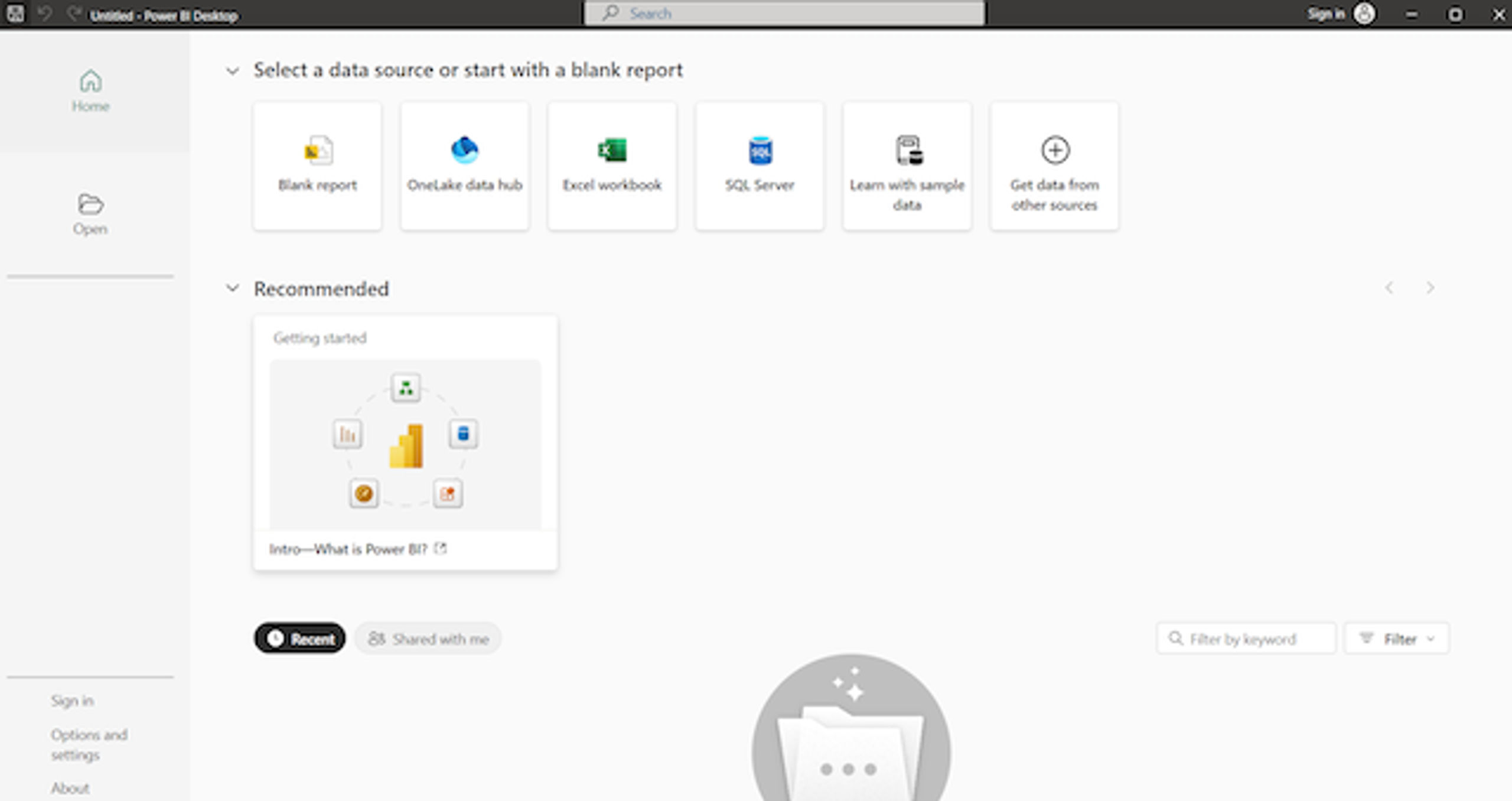1512x801 pixels.
Task: Open Learn with sample data tile
Action: 907,165
